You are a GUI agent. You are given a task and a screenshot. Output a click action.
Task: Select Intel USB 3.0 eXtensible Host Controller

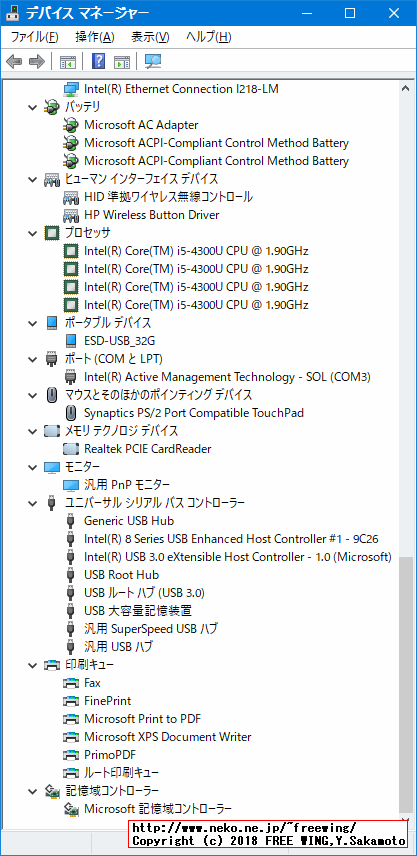click(238, 557)
